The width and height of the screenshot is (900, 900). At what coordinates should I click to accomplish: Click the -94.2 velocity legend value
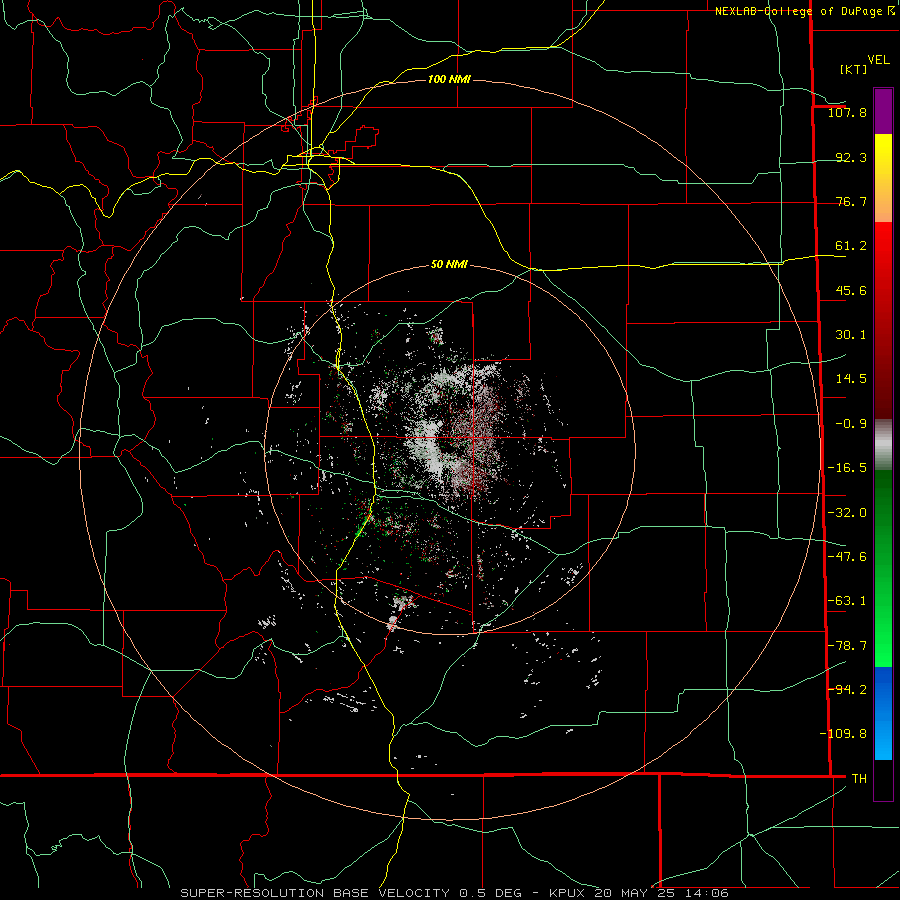847,689
